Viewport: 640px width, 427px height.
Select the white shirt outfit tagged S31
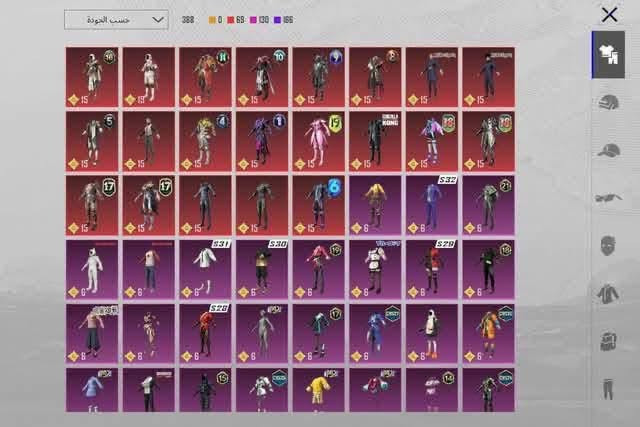(x=205, y=269)
